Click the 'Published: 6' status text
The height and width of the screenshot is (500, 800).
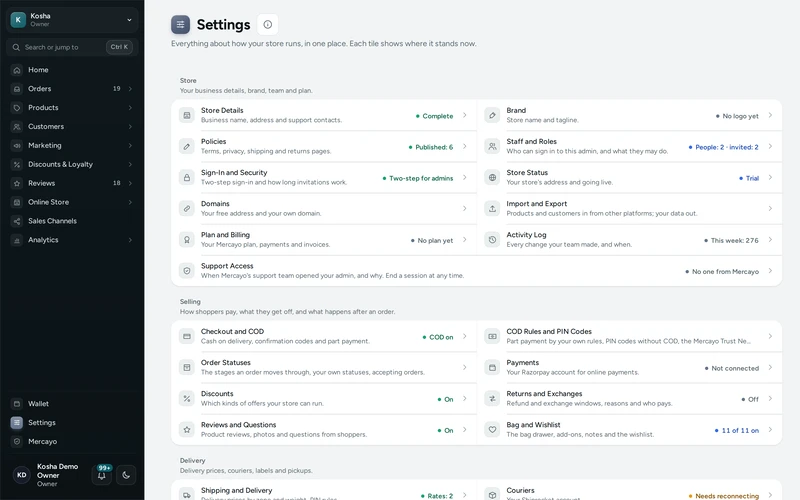pyautogui.click(x=431, y=147)
